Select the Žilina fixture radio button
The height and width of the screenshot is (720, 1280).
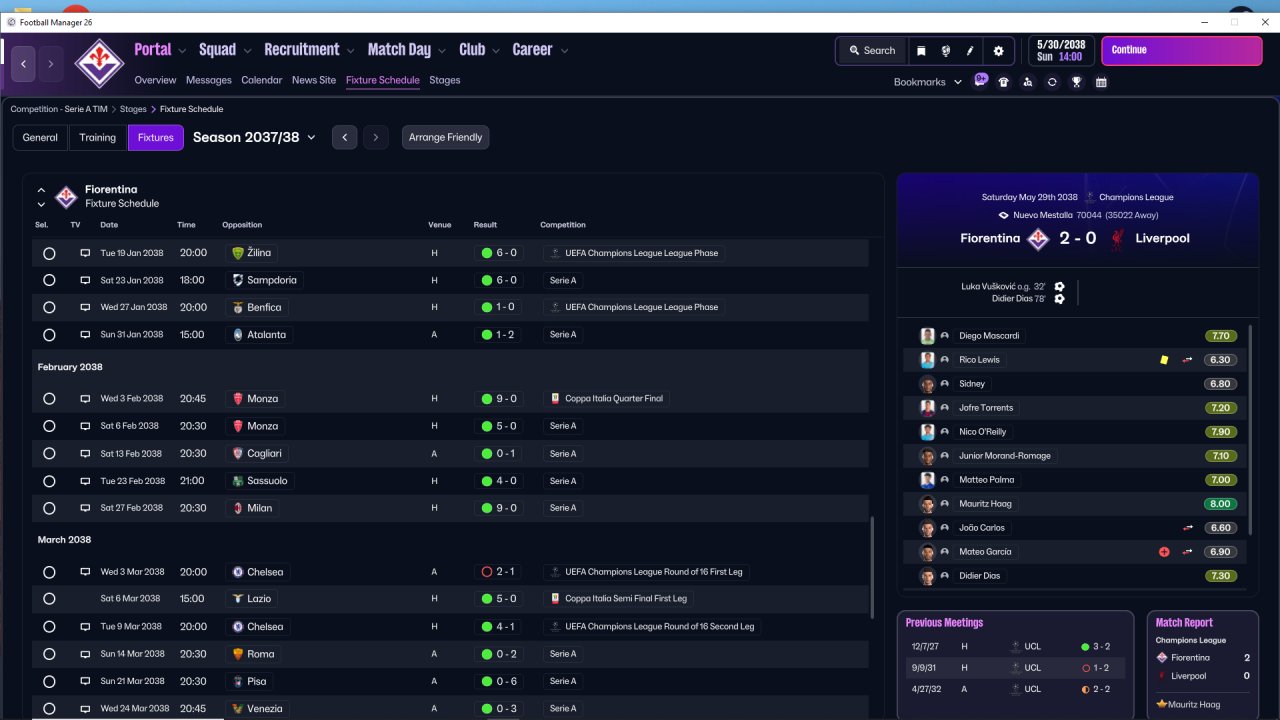[49, 253]
